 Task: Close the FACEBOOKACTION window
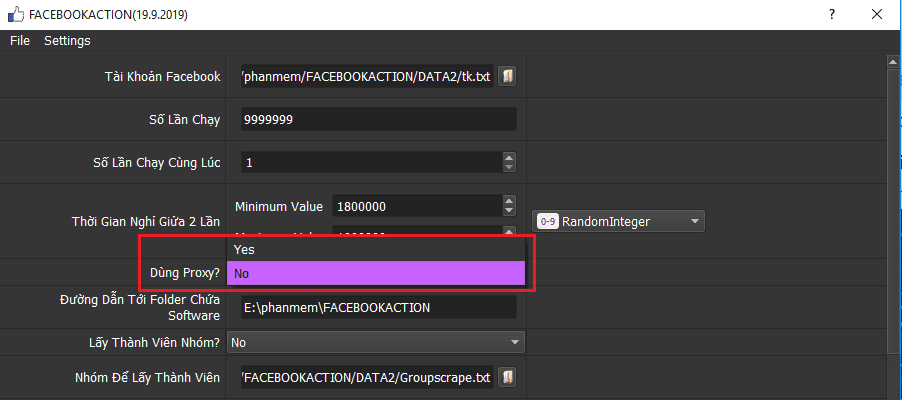pyautogui.click(x=877, y=15)
